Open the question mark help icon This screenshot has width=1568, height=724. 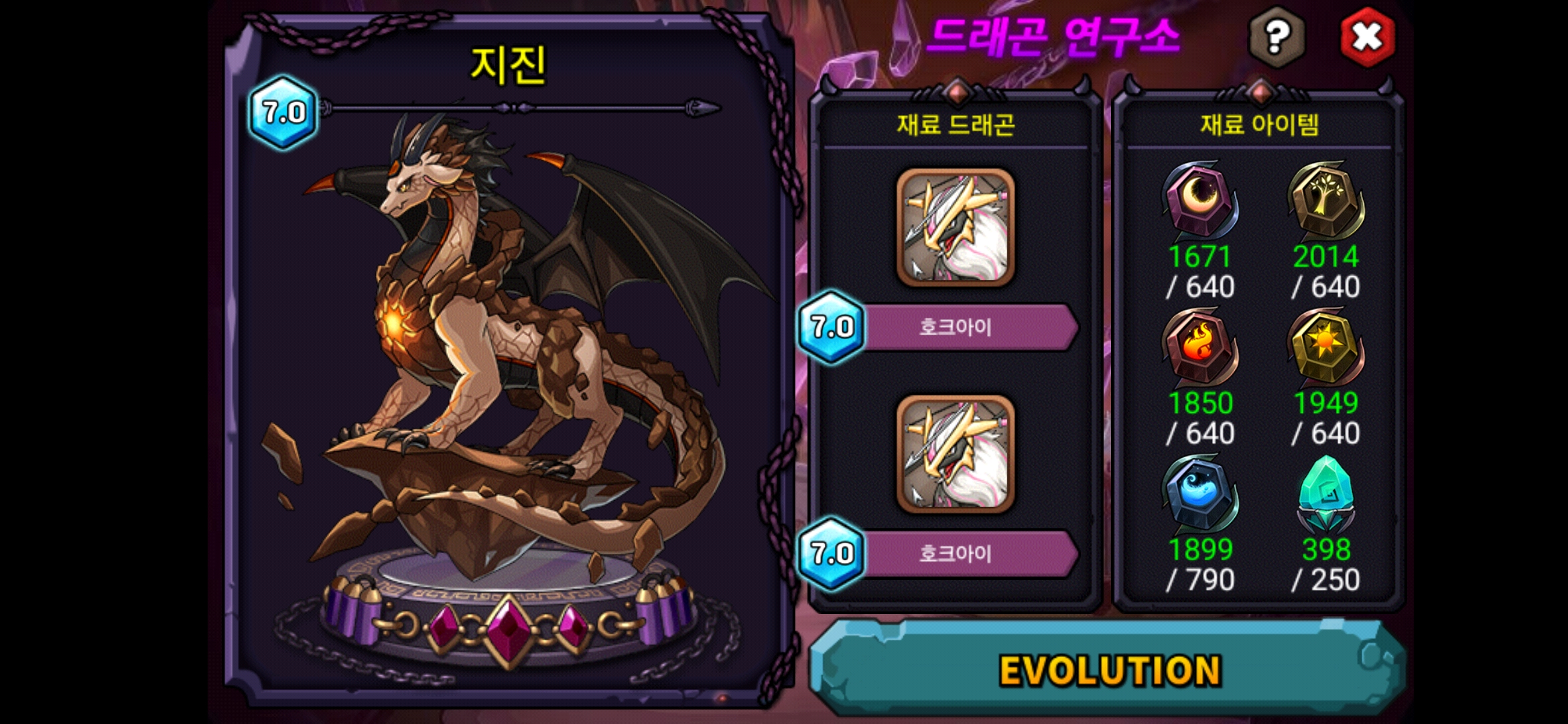(1277, 36)
